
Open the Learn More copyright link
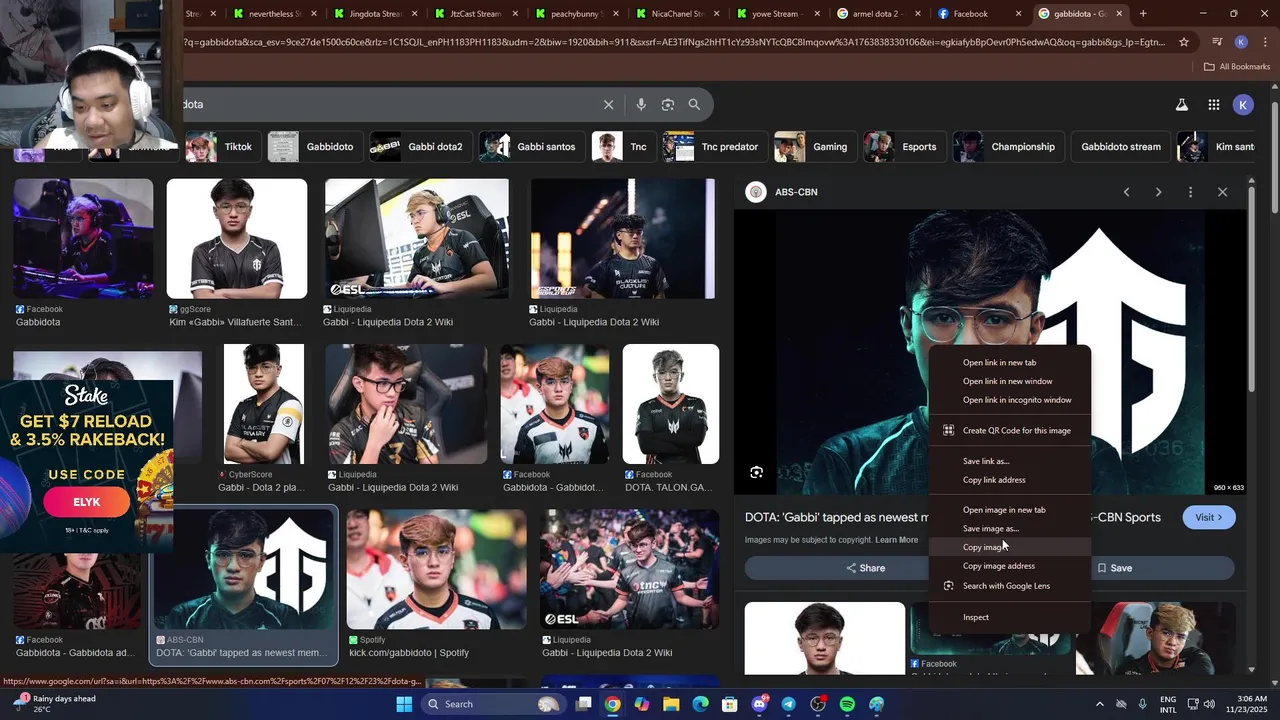(896, 540)
